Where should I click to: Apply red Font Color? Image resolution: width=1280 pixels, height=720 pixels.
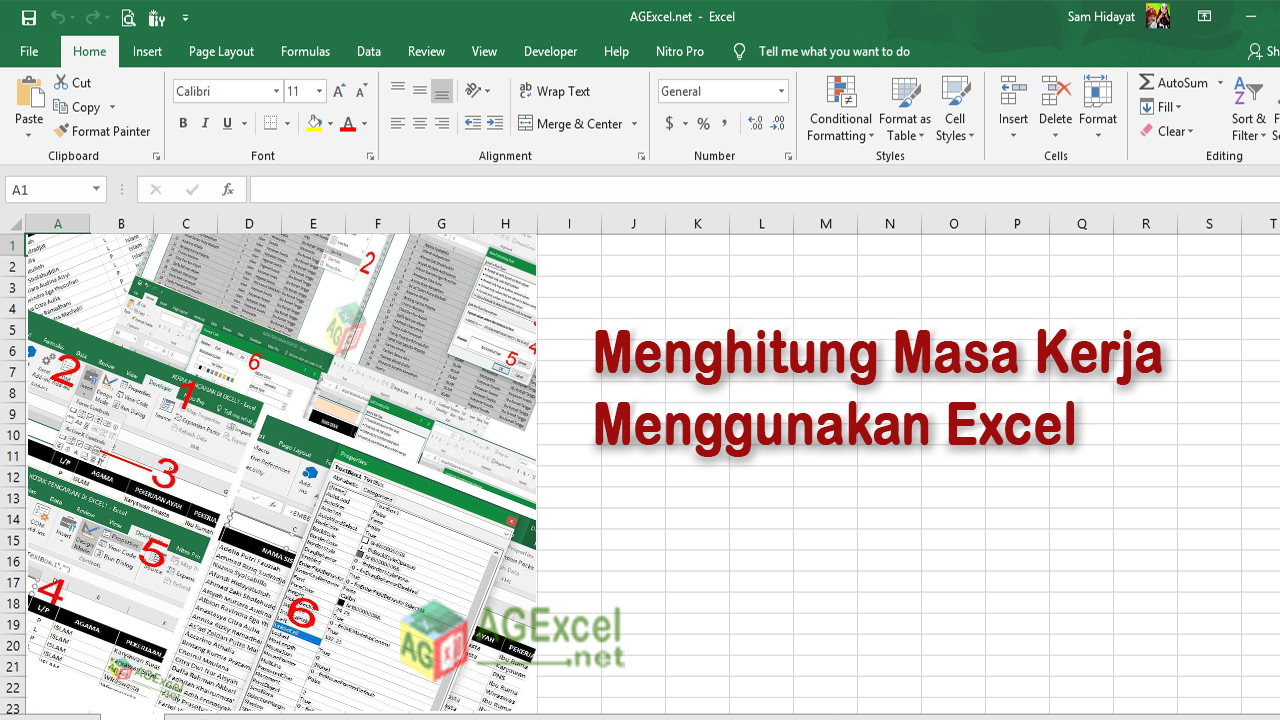[x=347, y=124]
